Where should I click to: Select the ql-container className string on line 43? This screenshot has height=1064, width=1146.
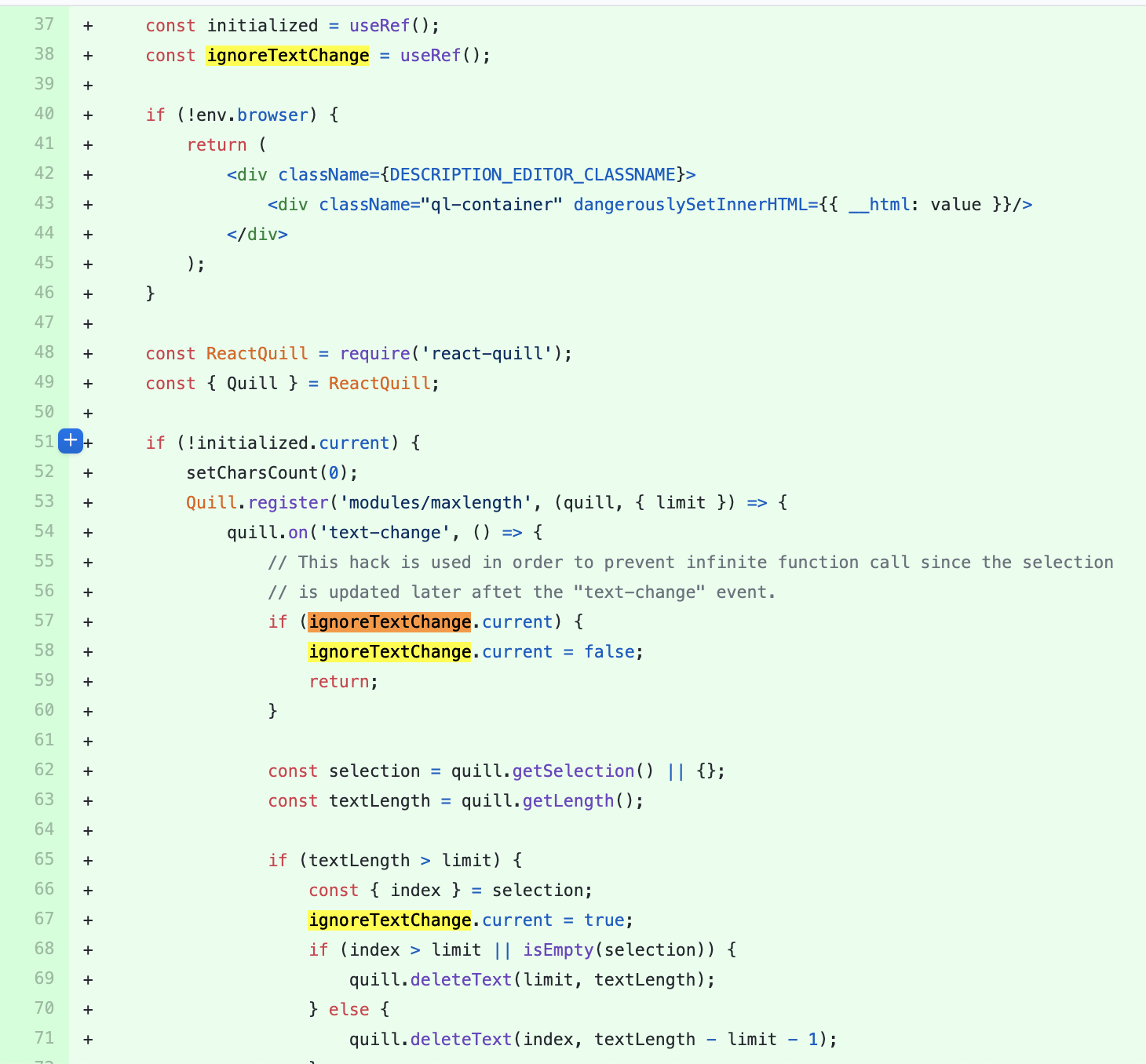pos(490,204)
